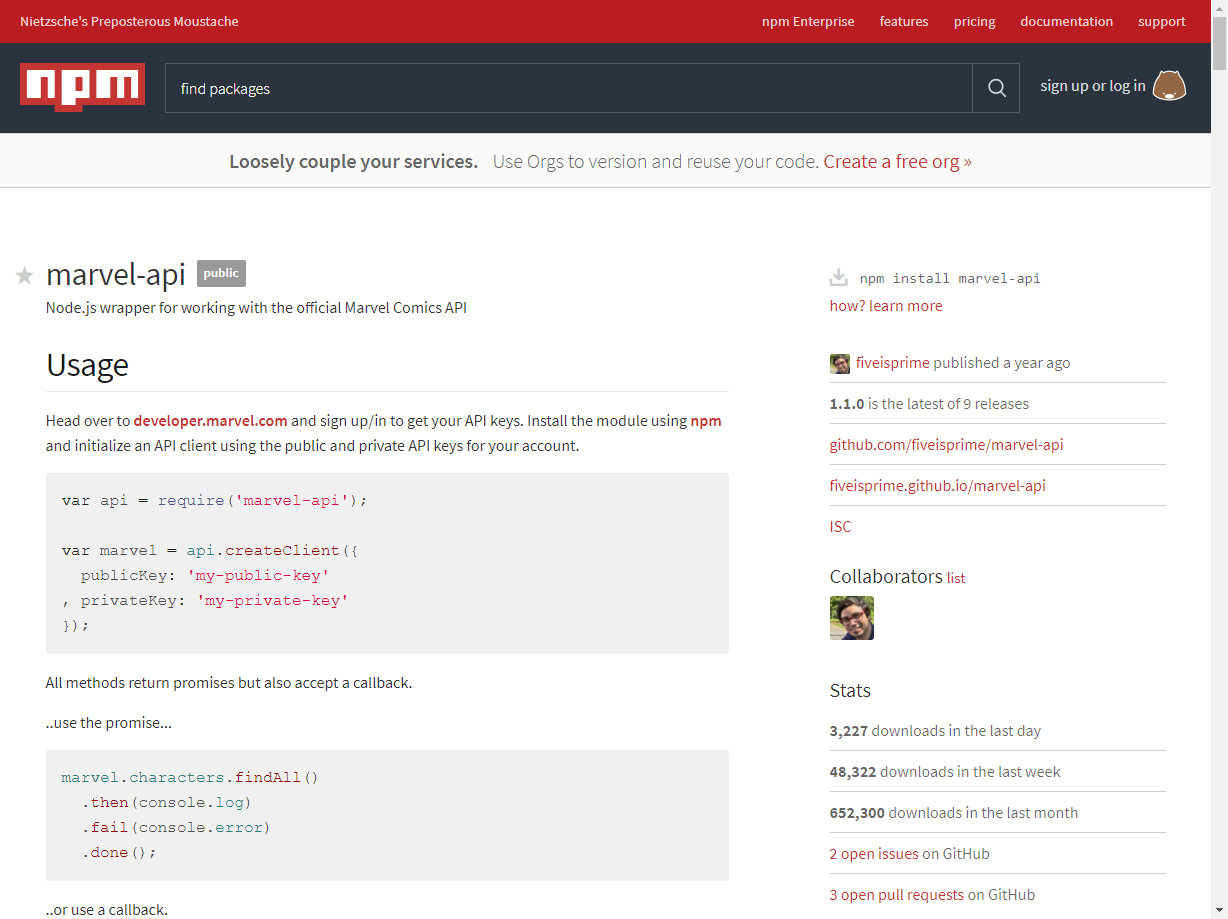The height and width of the screenshot is (919, 1228).
Task: Click the public badge
Action: (221, 273)
